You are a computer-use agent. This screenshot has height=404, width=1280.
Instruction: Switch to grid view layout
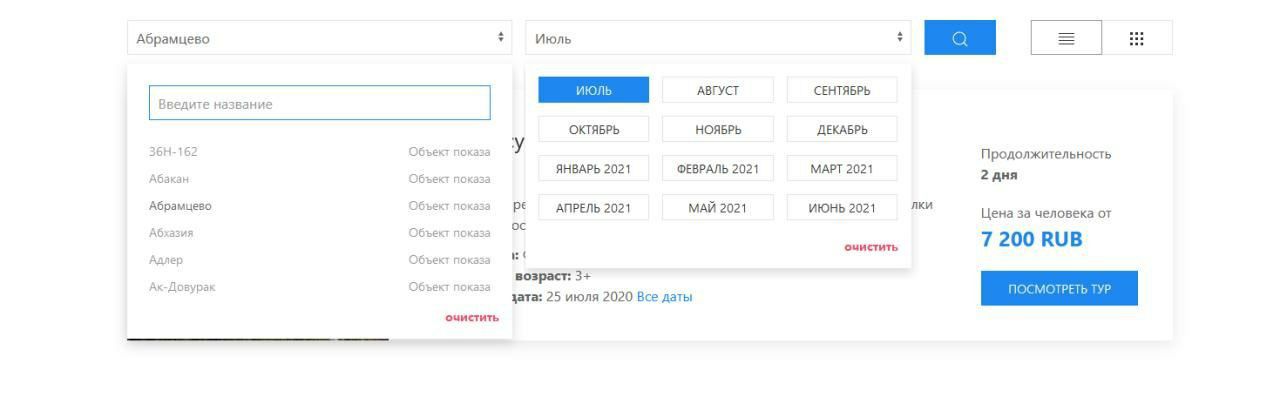[1137, 38]
